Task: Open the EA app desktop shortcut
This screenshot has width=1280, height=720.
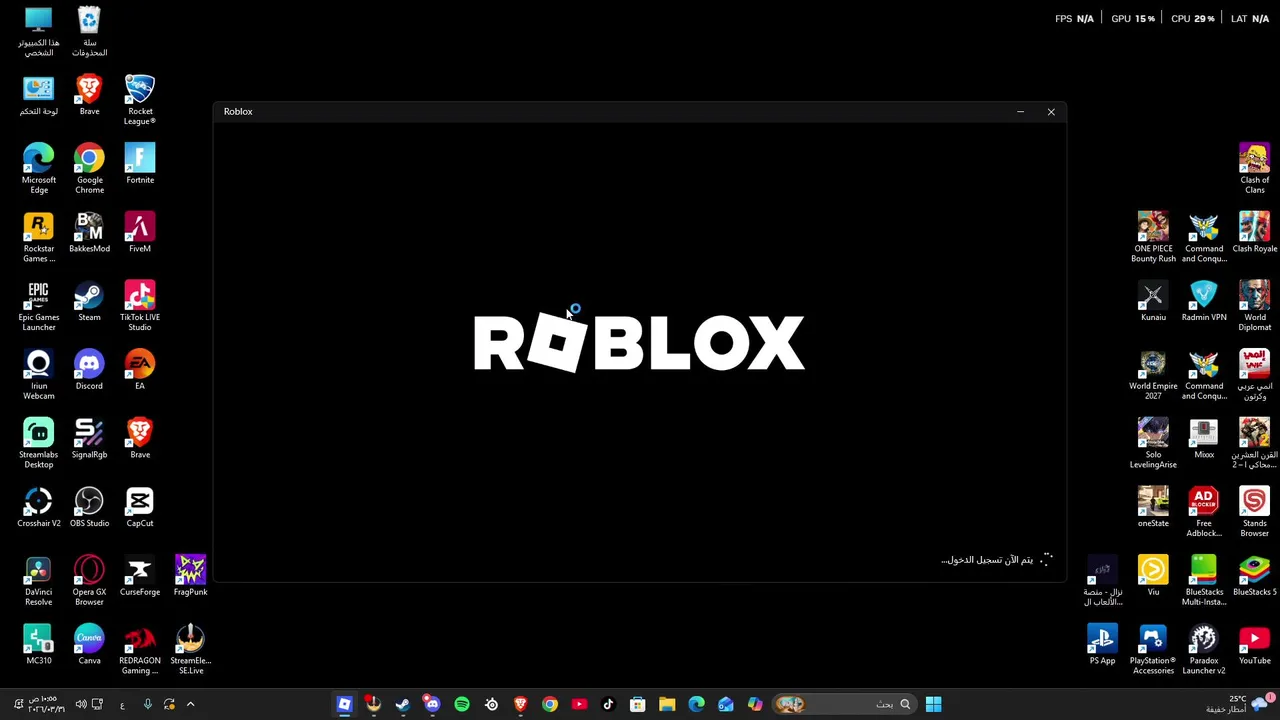Action: [x=140, y=369]
